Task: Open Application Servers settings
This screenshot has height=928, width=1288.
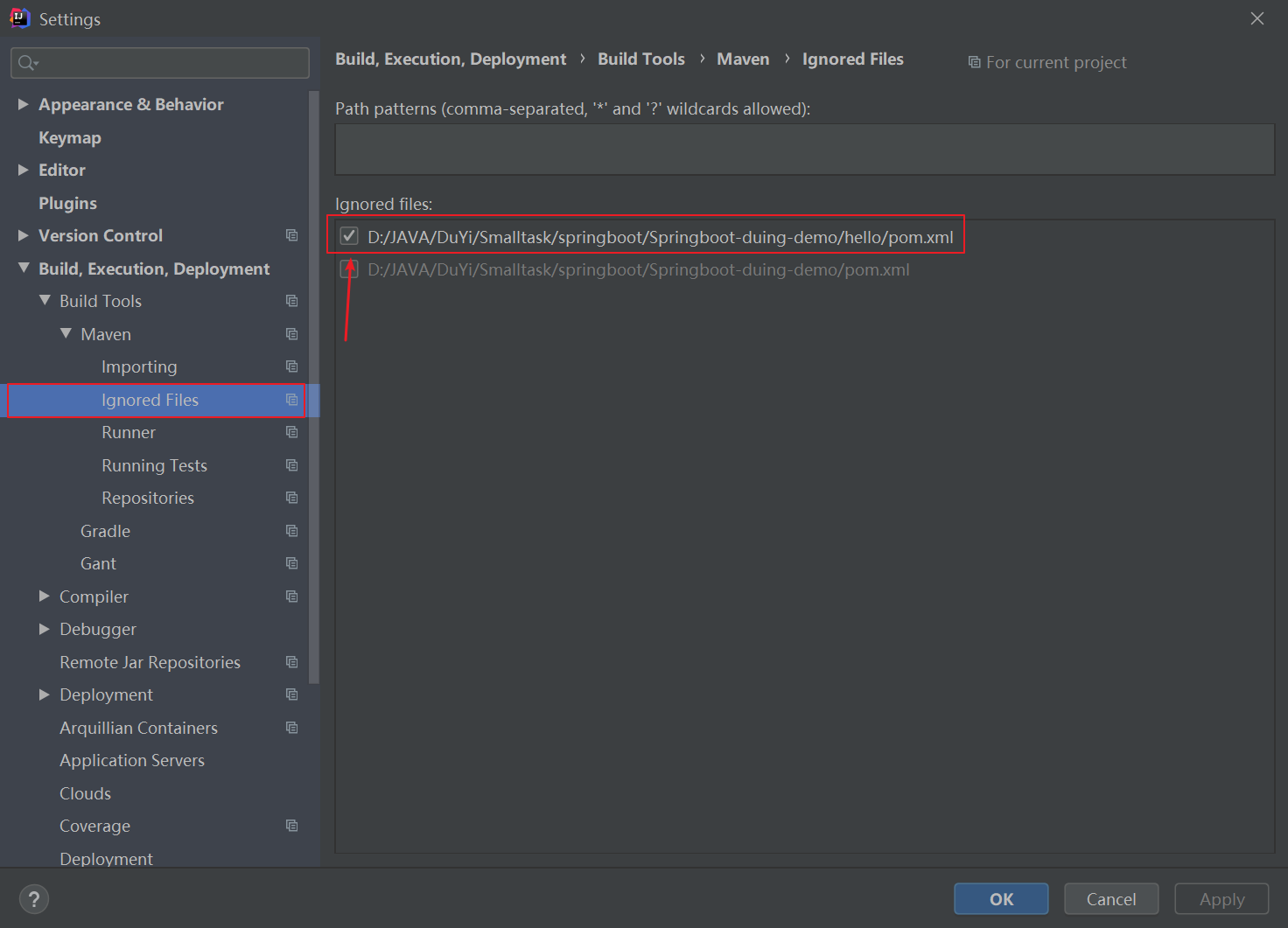Action: click(x=132, y=760)
